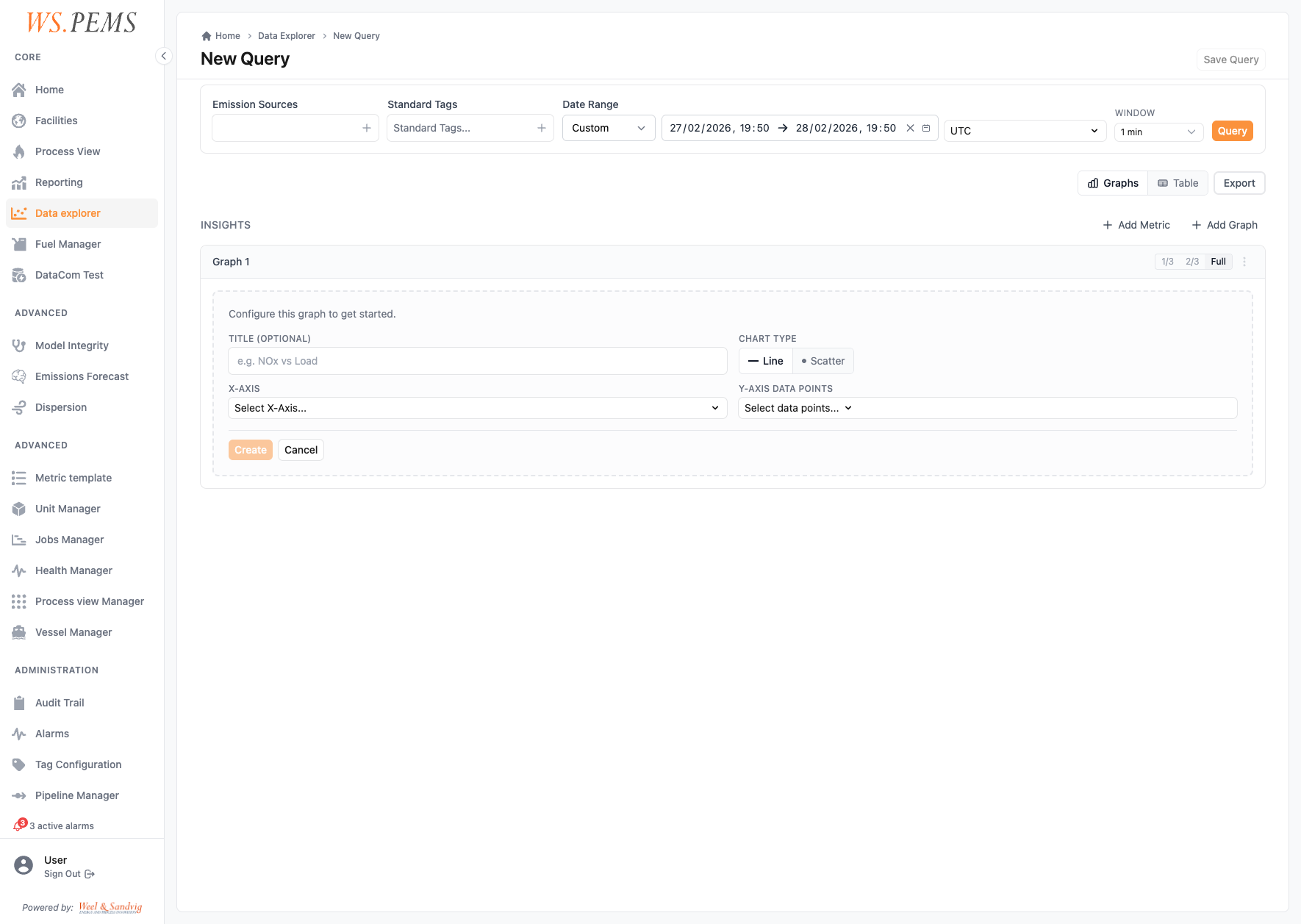Open the Vessel Manager page

(x=82, y=632)
